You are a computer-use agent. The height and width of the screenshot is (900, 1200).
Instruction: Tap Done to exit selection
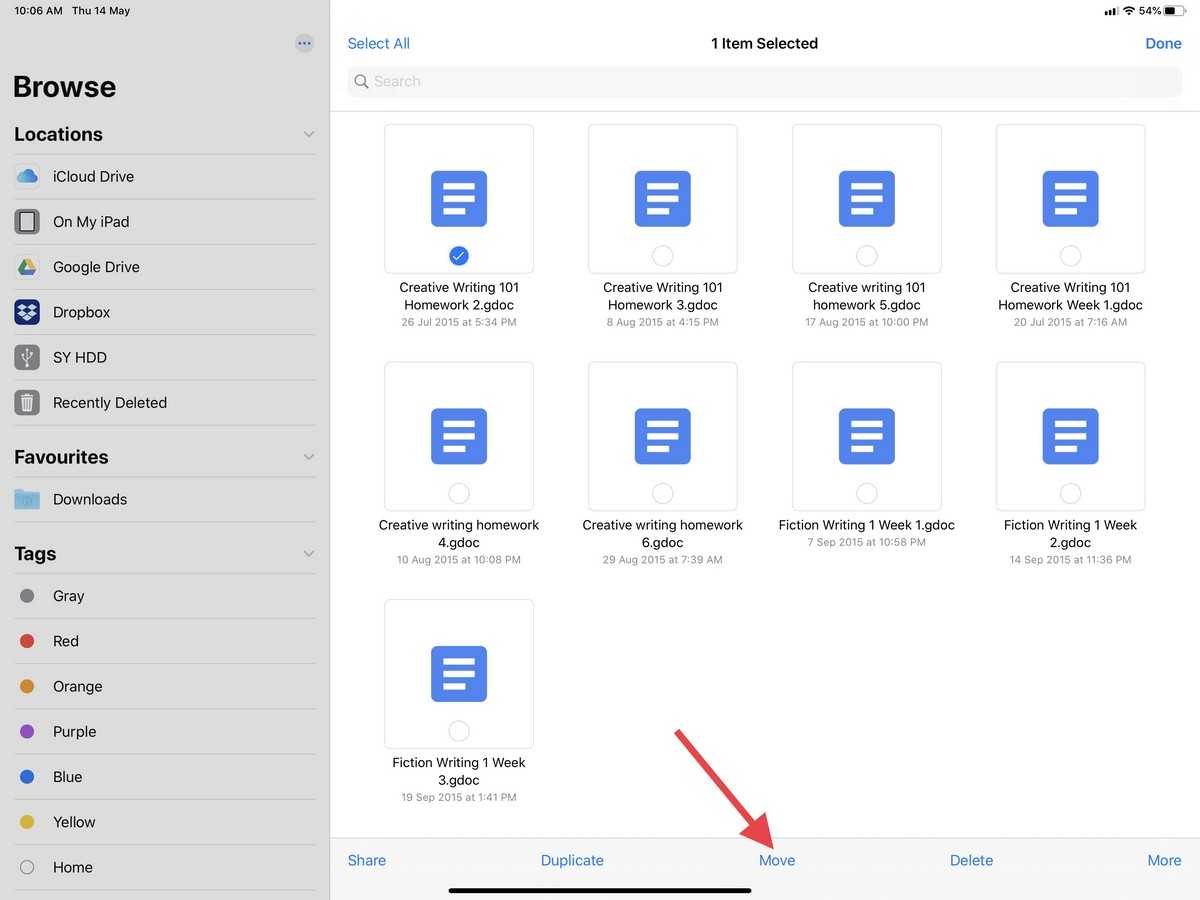point(1164,43)
